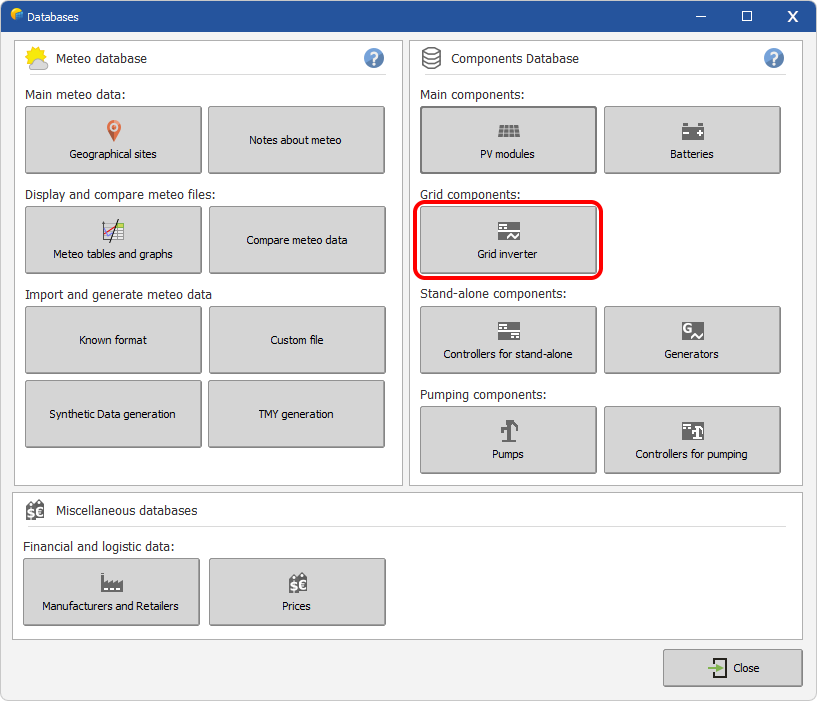This screenshot has width=817, height=701.
Task: Open Geographical sites database
Action: point(113,140)
